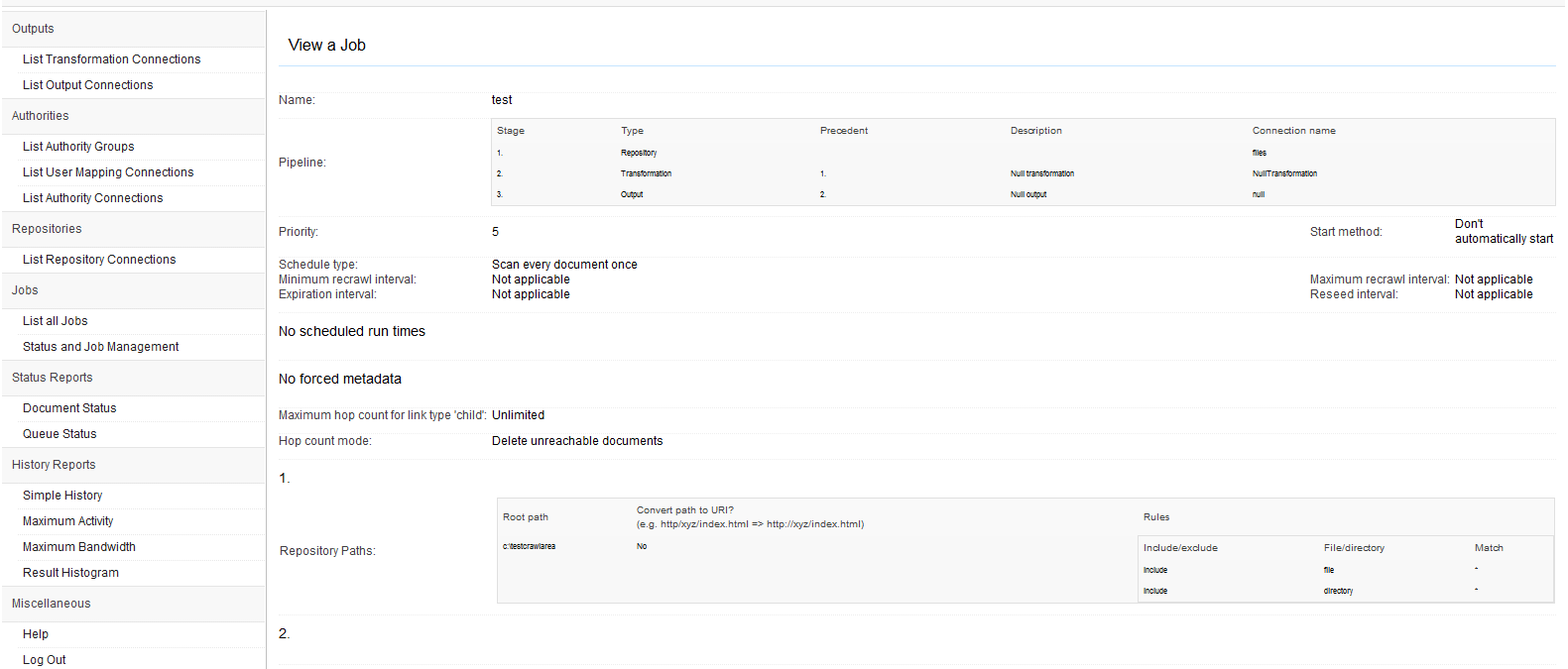Screen dimensions: 1568x669
Task: Click List all Jobs link
Action: click(55, 321)
